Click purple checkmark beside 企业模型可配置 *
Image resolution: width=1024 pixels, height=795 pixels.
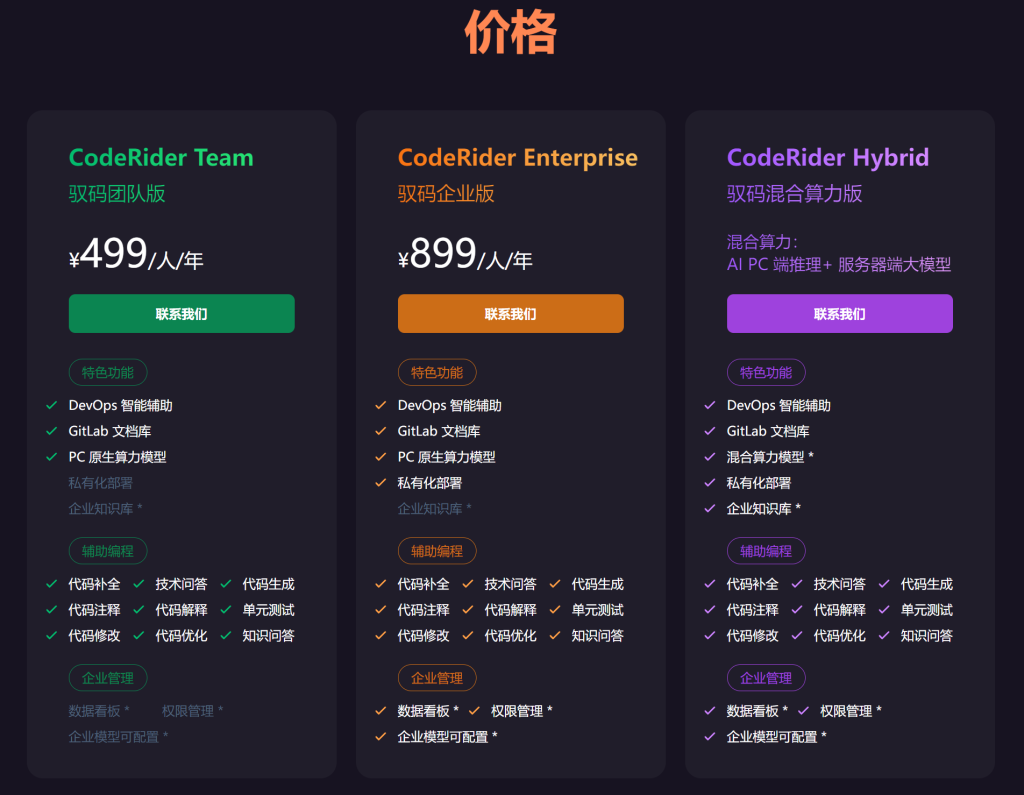[x=710, y=736]
